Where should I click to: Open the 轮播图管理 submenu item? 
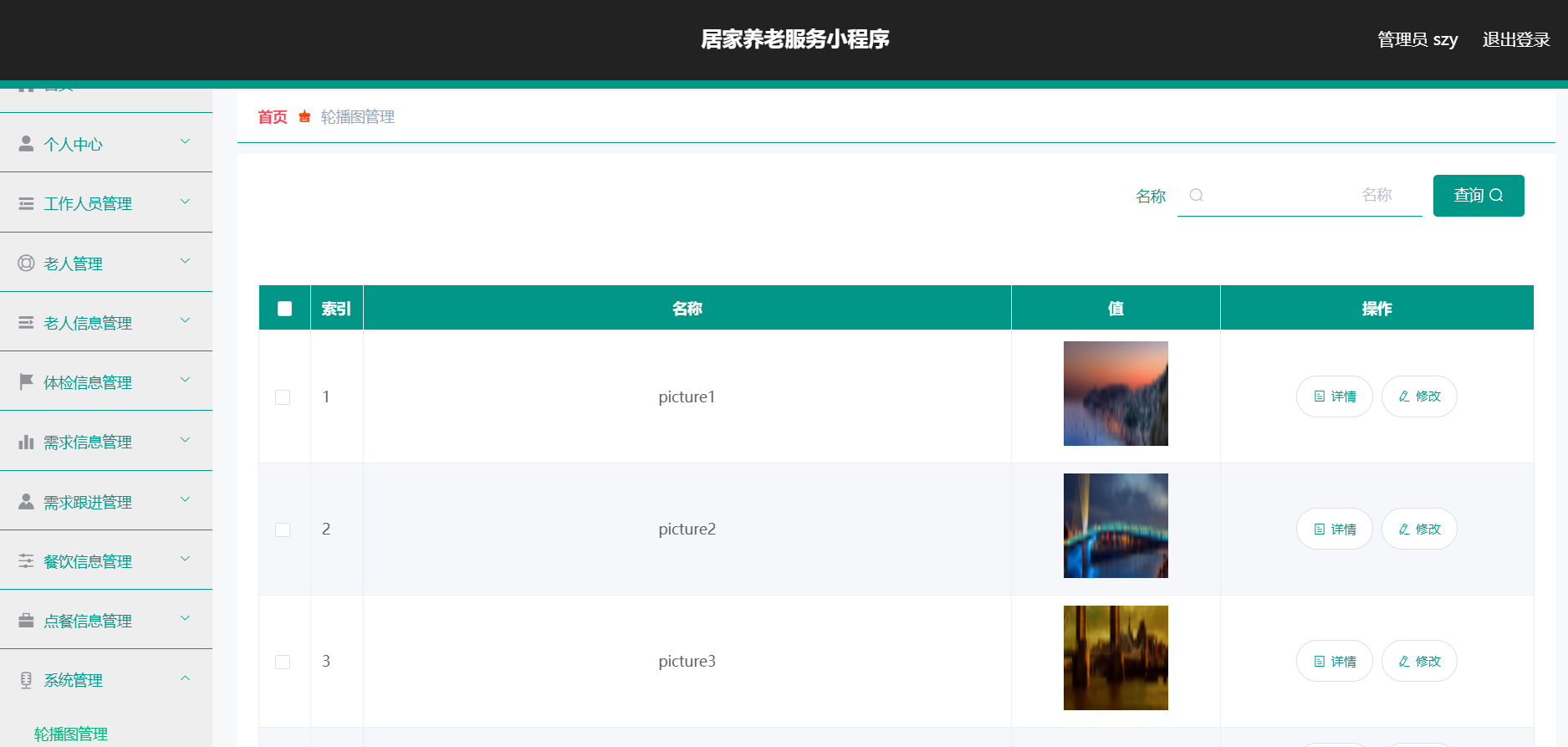tap(71, 734)
